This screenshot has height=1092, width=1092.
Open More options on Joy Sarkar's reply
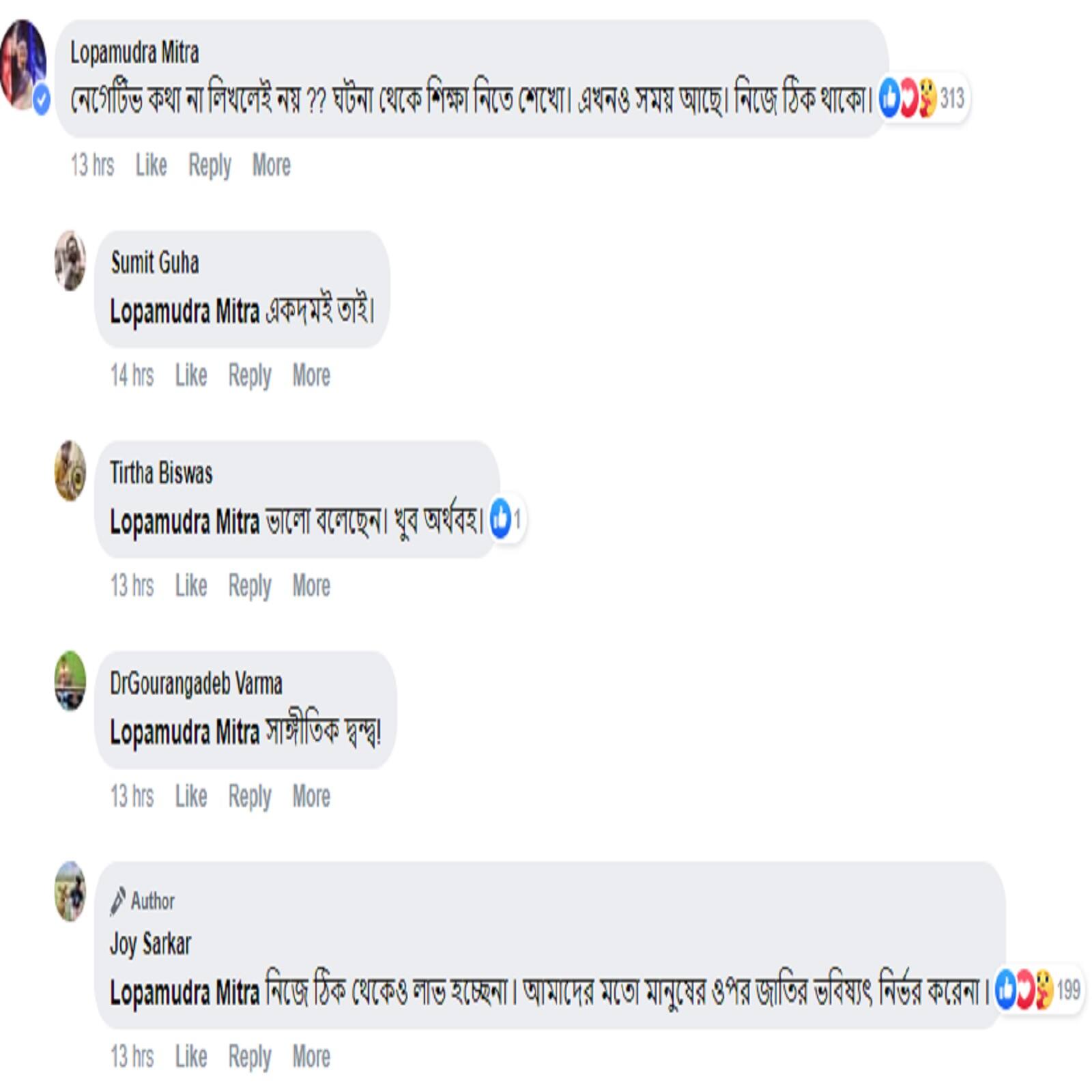[311, 1057]
